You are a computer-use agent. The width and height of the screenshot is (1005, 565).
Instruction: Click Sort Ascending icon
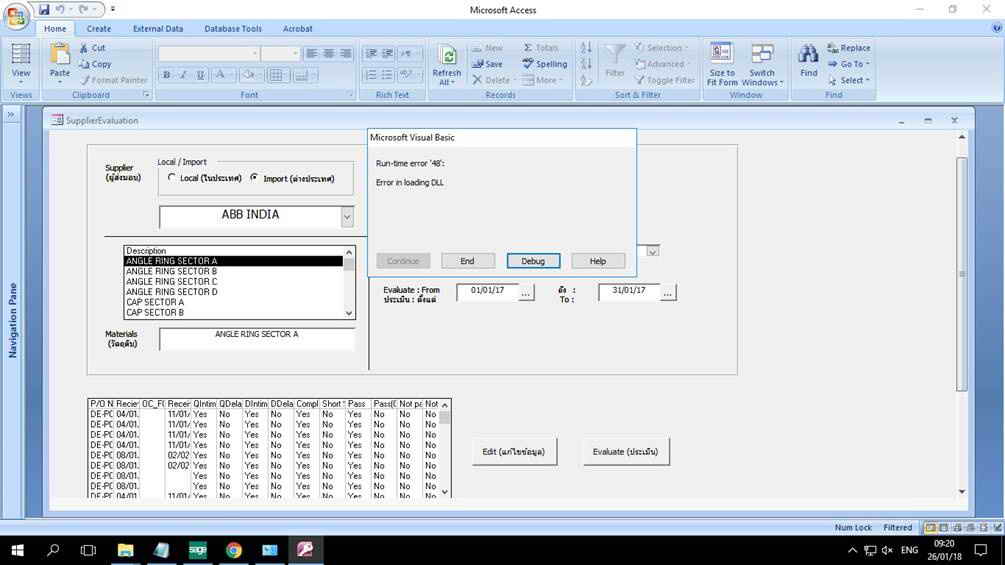coord(586,48)
